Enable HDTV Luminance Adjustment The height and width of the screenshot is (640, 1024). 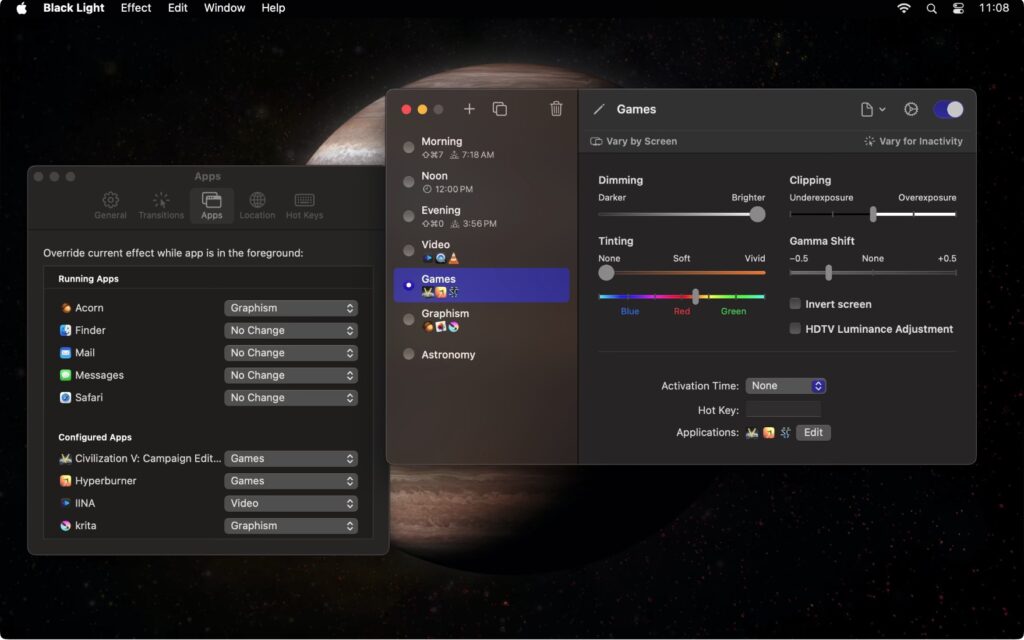[795, 328]
